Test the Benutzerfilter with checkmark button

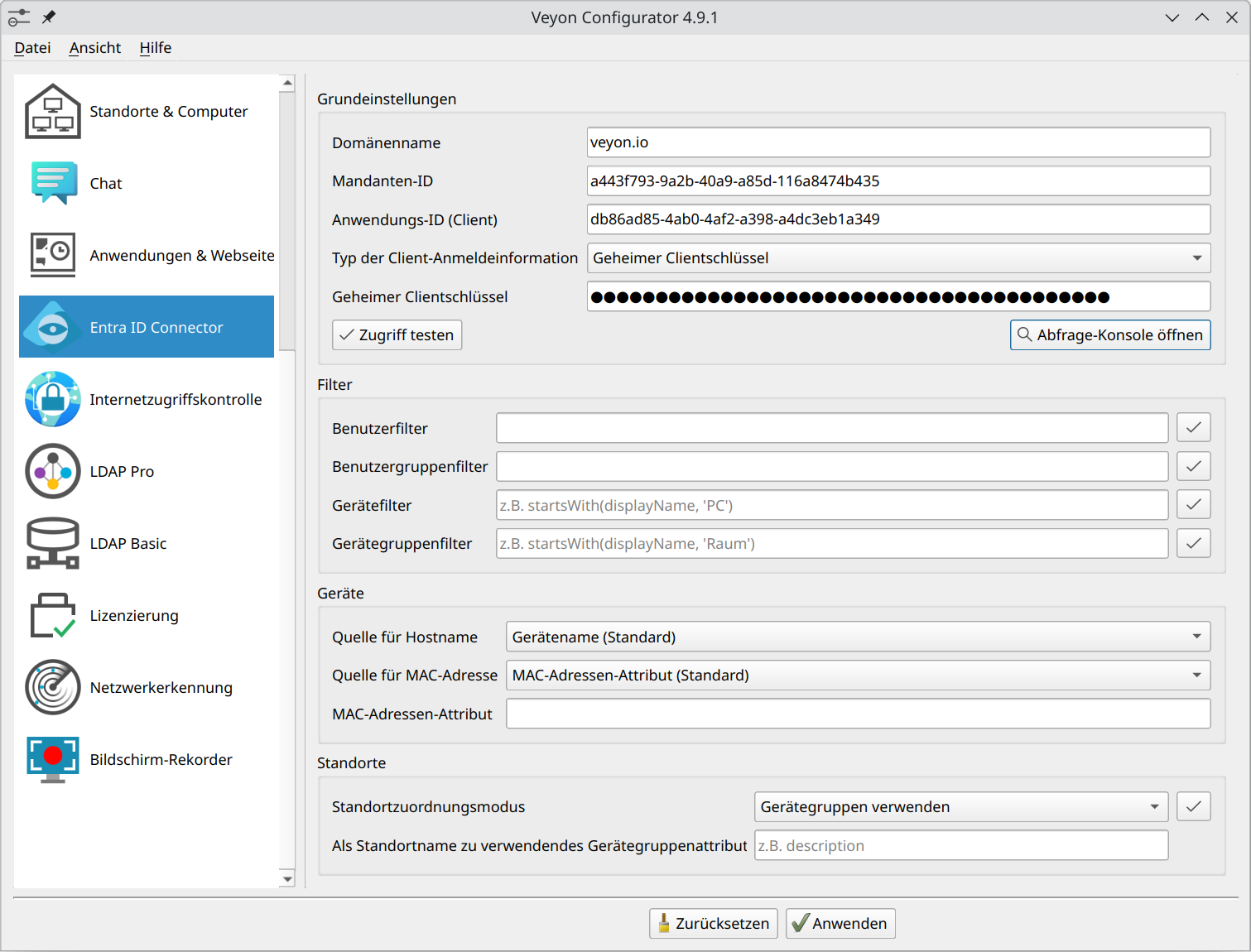click(x=1193, y=428)
